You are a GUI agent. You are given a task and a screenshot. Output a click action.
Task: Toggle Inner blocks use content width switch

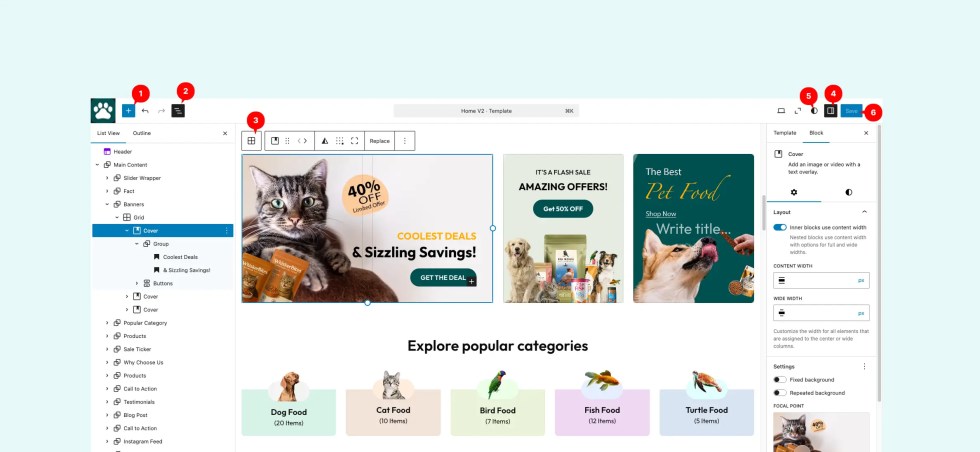click(779, 228)
